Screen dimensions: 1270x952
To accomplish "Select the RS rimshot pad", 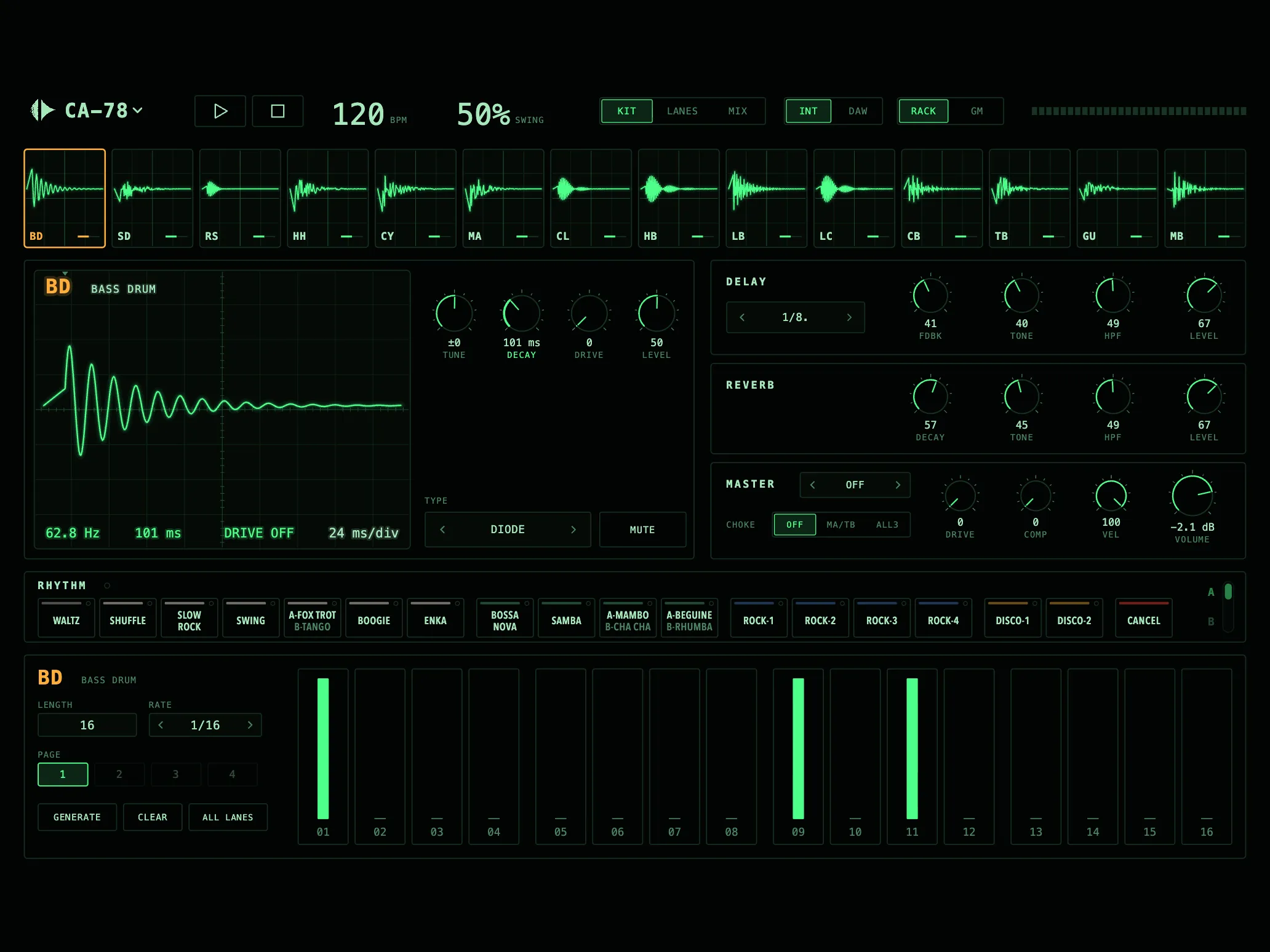I will coord(240,198).
